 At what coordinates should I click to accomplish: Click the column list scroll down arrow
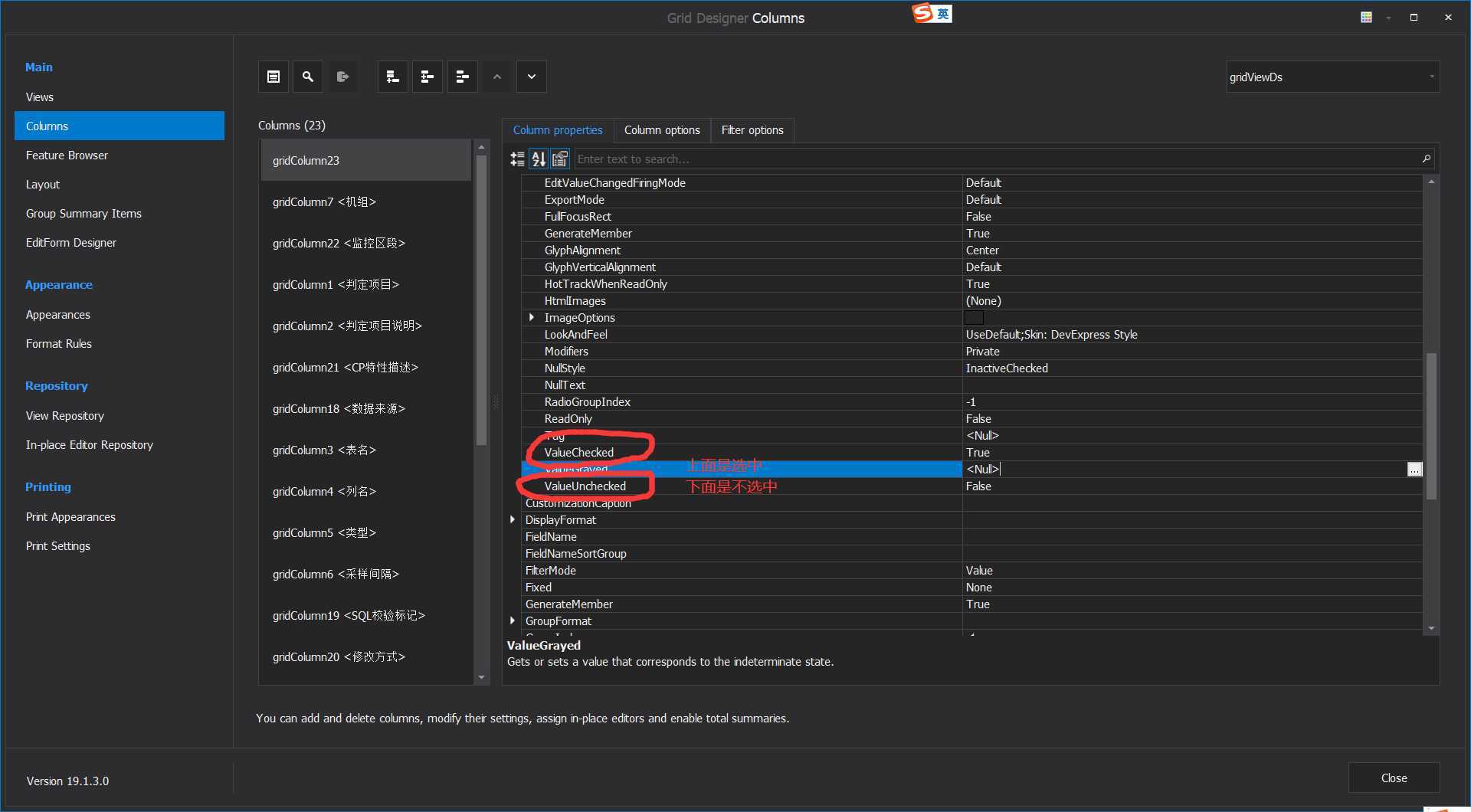pos(481,677)
